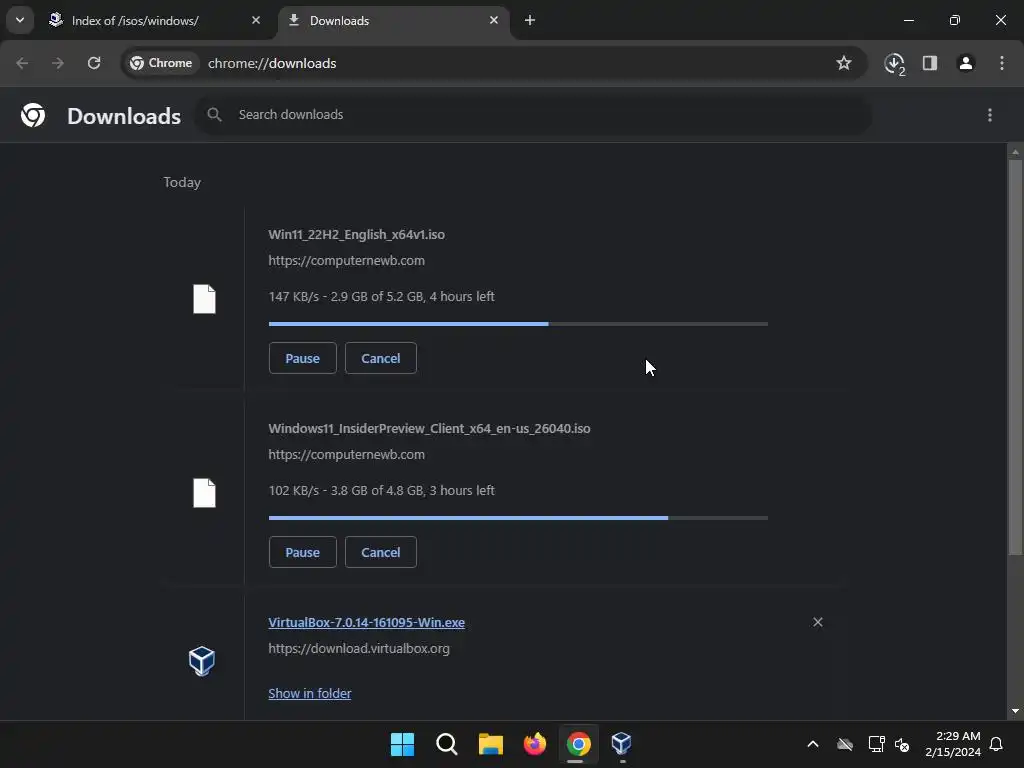Viewport: 1024px width, 768px height.
Task: Click the muted volume tray icon
Action: coord(902,744)
